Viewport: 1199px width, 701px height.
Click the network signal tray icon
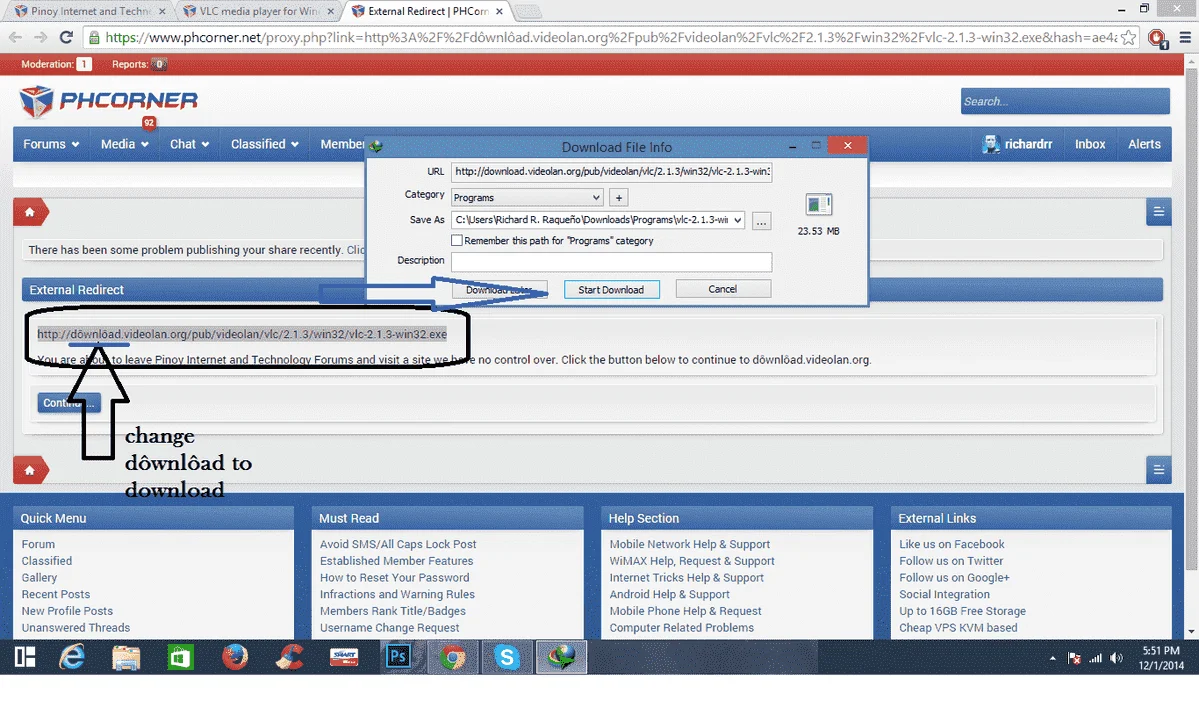coord(1096,658)
